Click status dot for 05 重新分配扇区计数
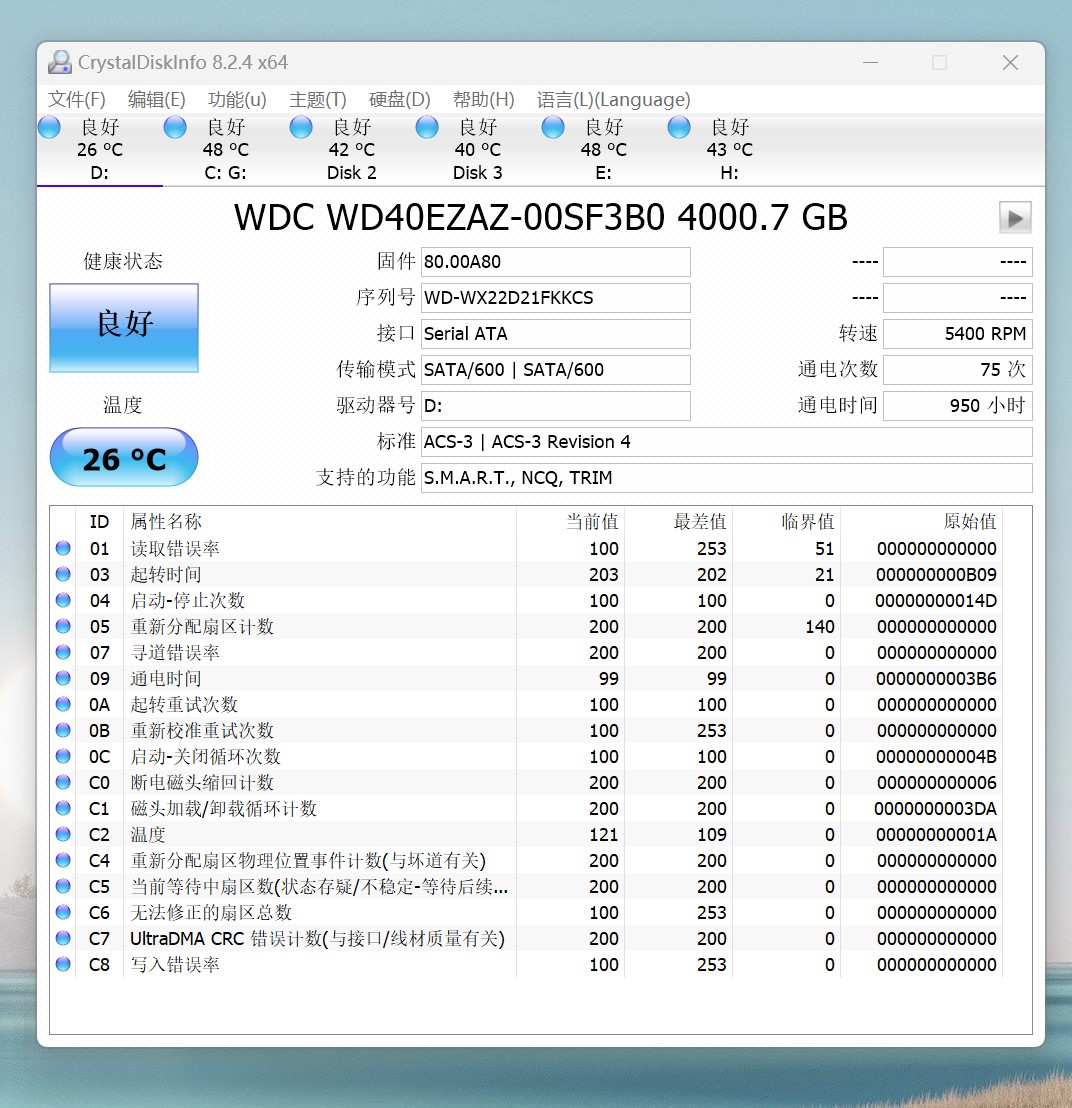The height and width of the screenshot is (1108, 1072). click(x=63, y=626)
